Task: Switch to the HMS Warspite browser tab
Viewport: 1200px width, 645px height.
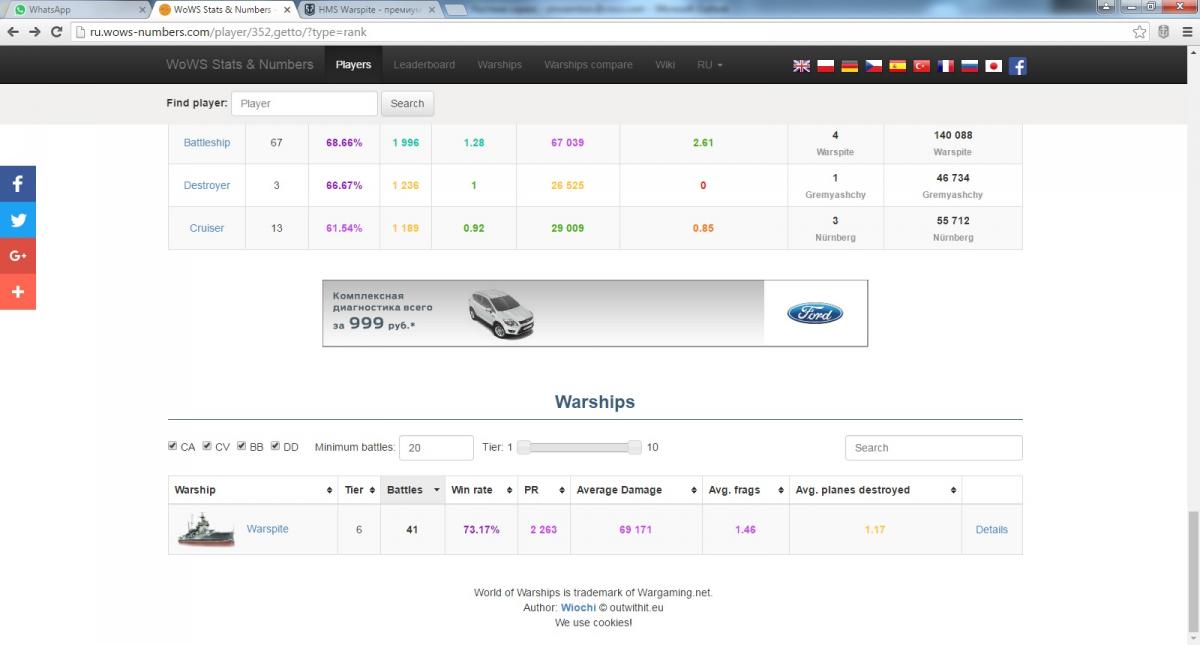Action: [368, 9]
